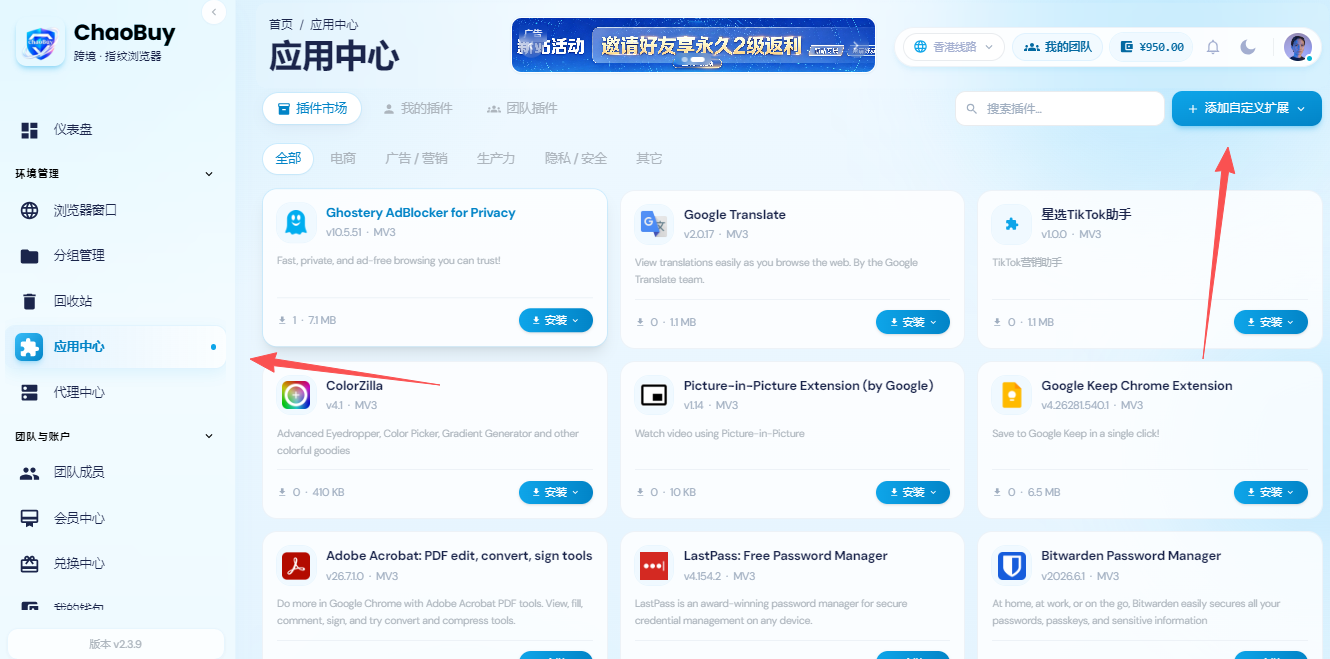Click the Bitwarden shield icon
The height and width of the screenshot is (659, 1330).
tap(1011, 566)
